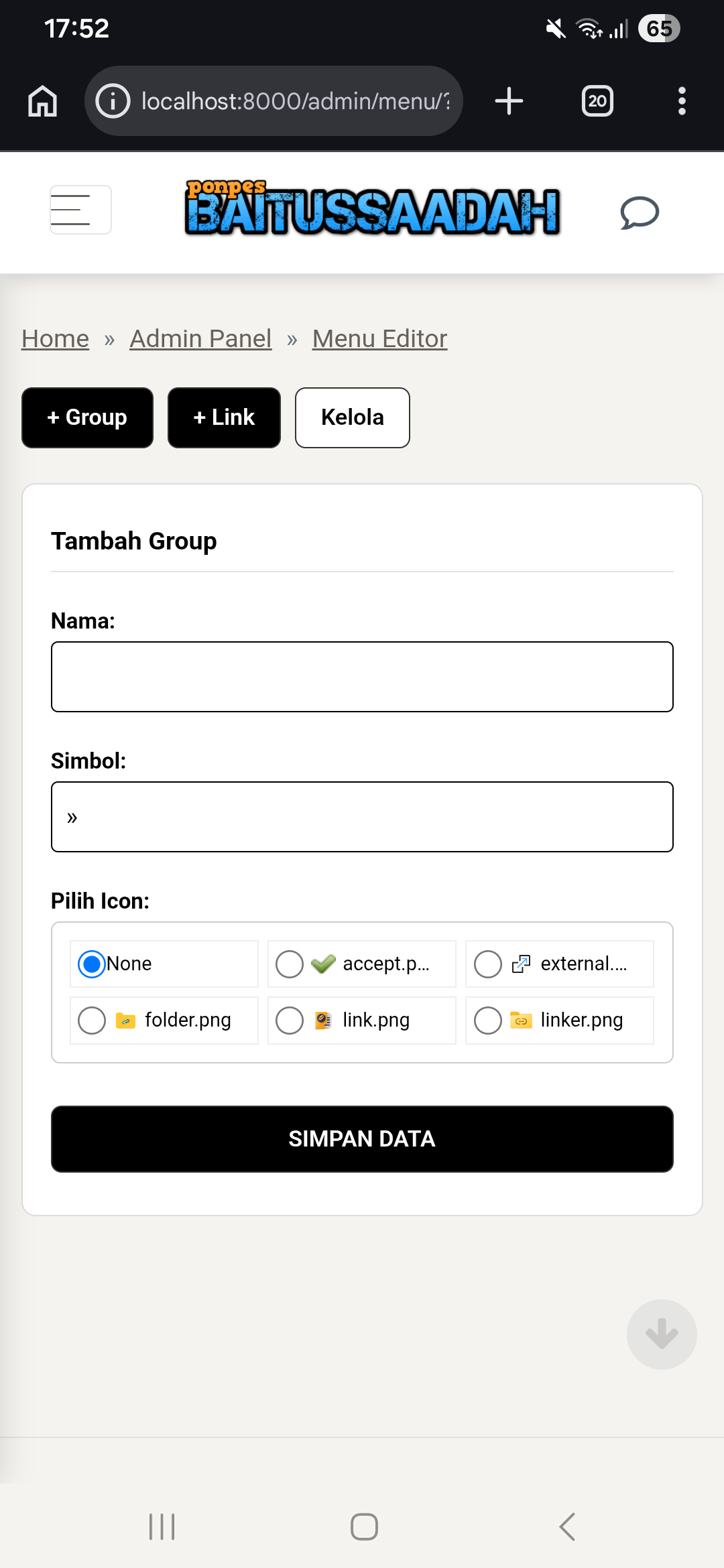
Task: Tap the site info icon in address bar
Action: 113,101
